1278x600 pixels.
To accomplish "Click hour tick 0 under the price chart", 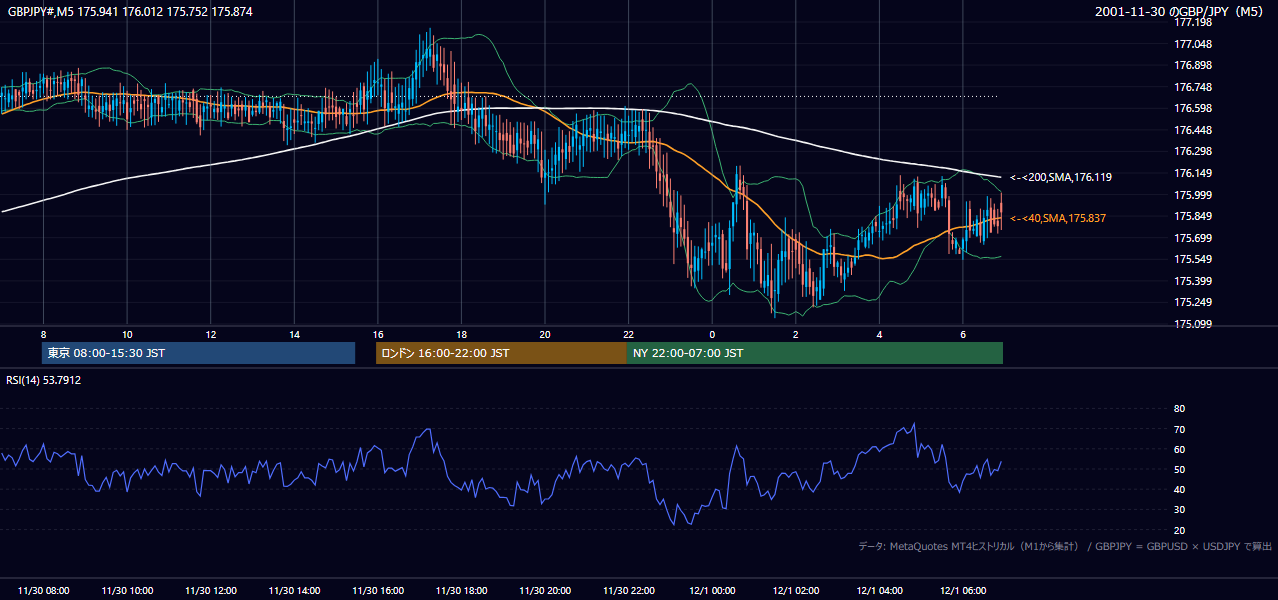I will point(712,334).
